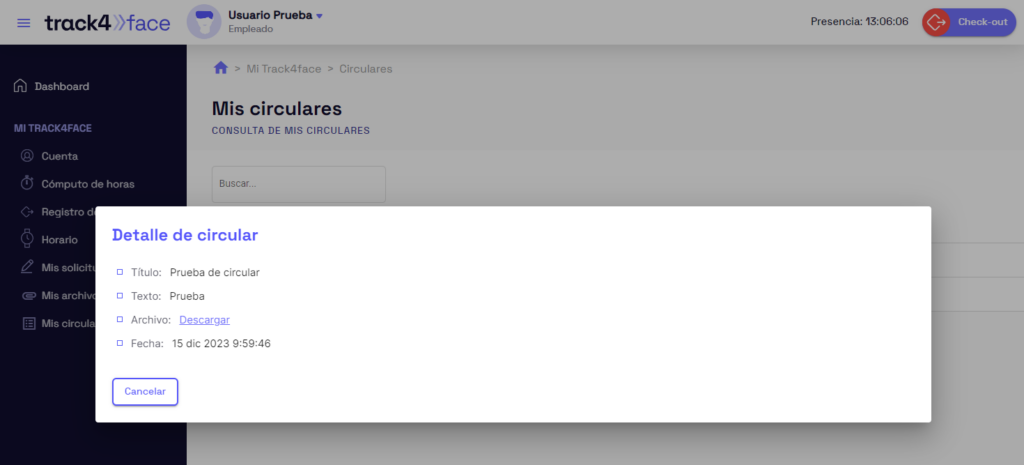Screen dimensions: 1024x465
Task: Open the Cómputo de horas menu item
Action: pos(88,184)
